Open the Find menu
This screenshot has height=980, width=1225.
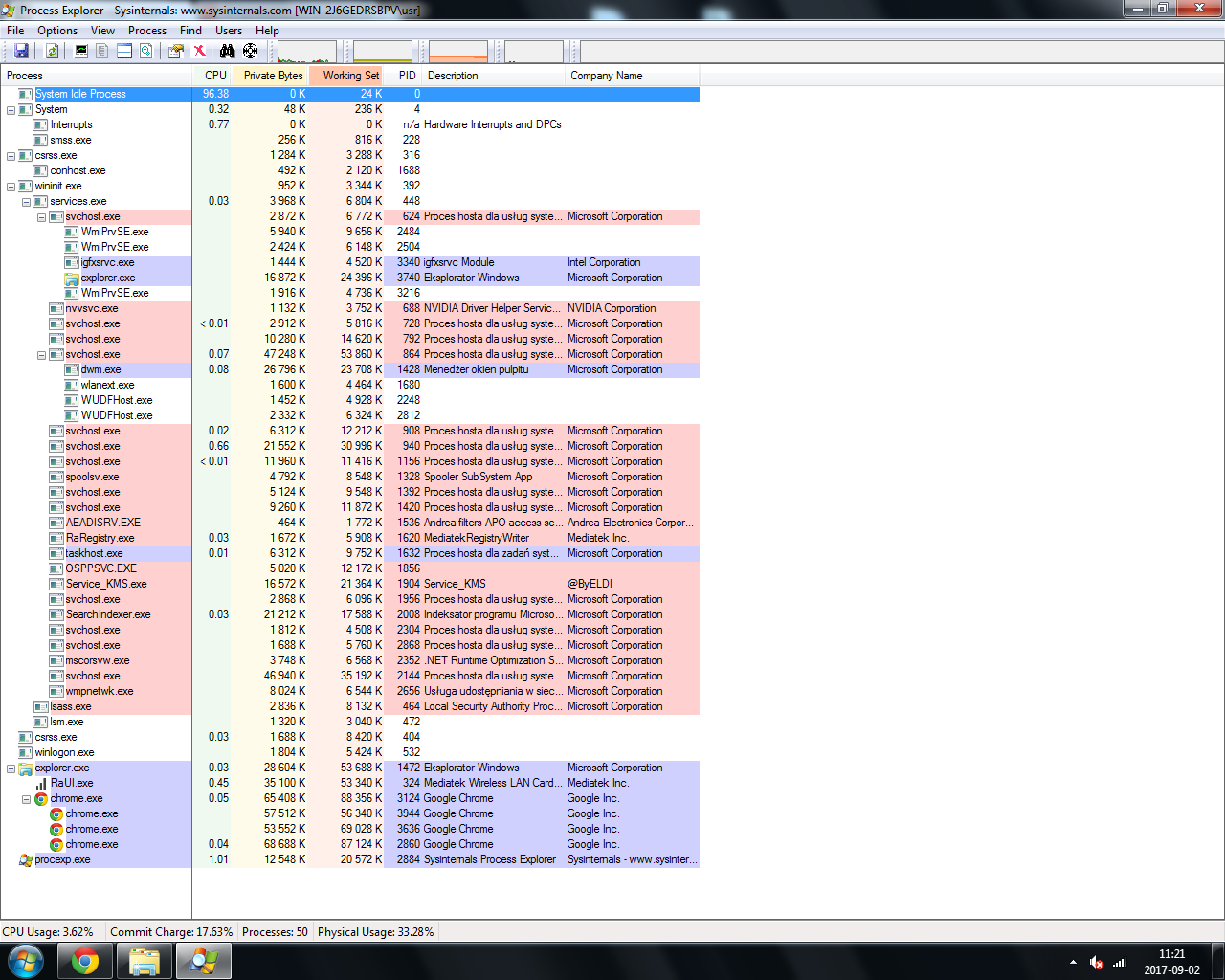[191, 31]
